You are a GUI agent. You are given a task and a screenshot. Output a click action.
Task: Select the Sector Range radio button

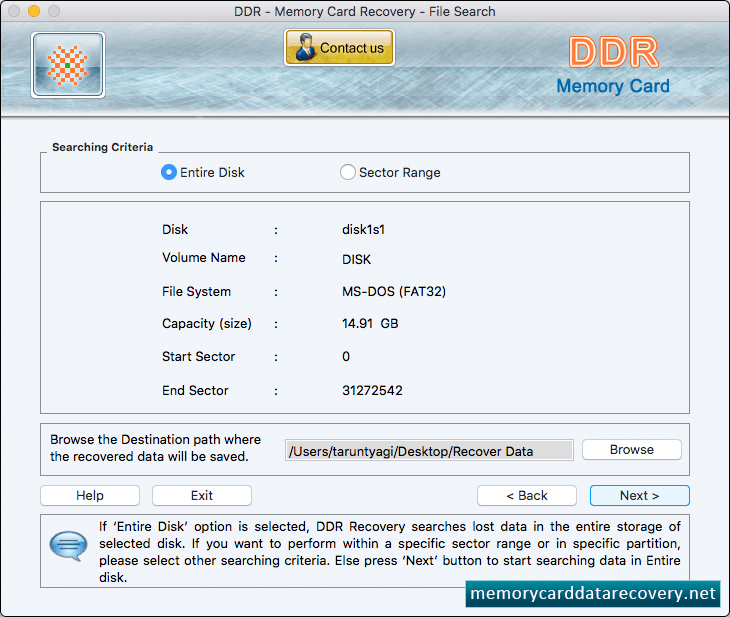348,172
